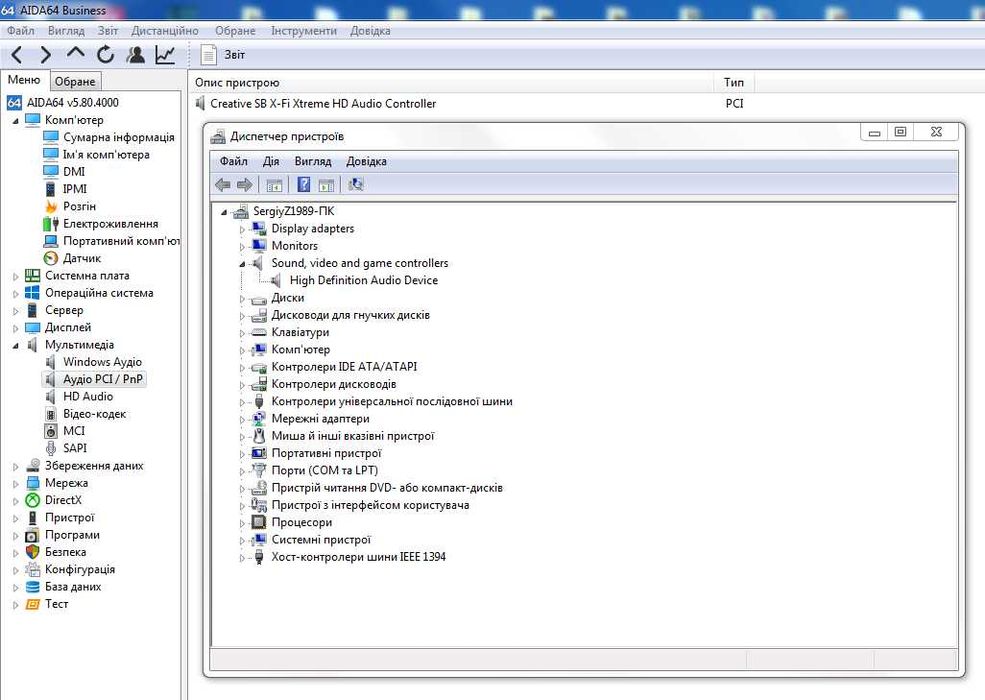The height and width of the screenshot is (700, 985).
Task: Open the AIDA64 Вигляд menu
Action: [66, 31]
